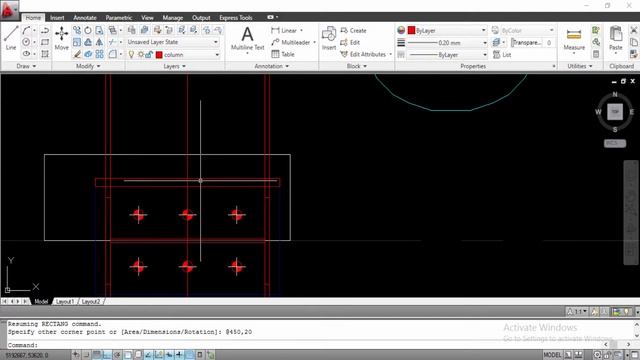Switch to the Annotate ribbon tab

point(85,18)
